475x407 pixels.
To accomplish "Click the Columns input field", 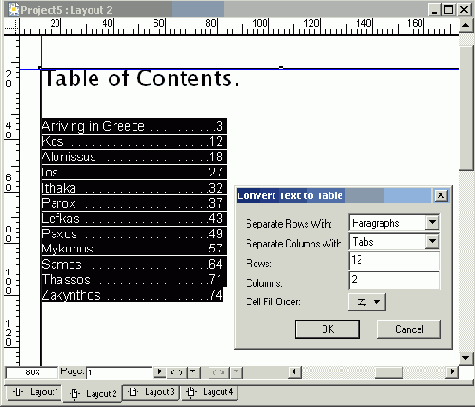I will pos(394,280).
